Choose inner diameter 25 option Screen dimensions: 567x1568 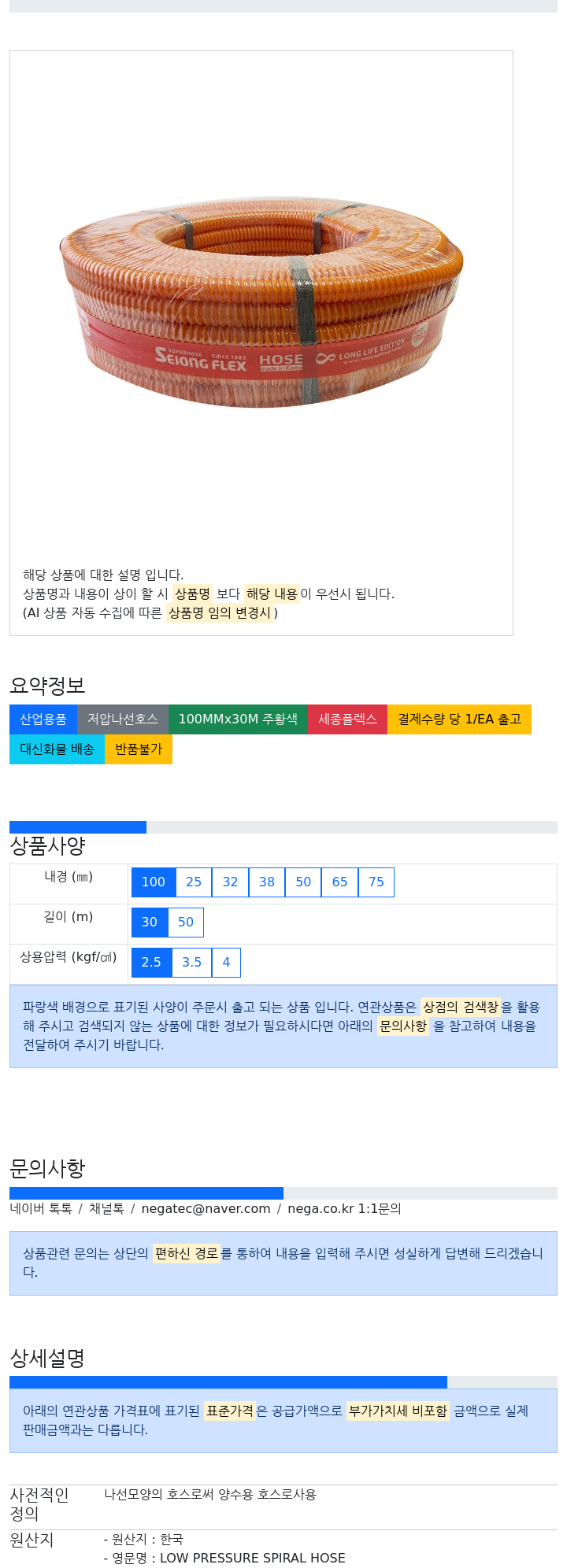(x=194, y=882)
